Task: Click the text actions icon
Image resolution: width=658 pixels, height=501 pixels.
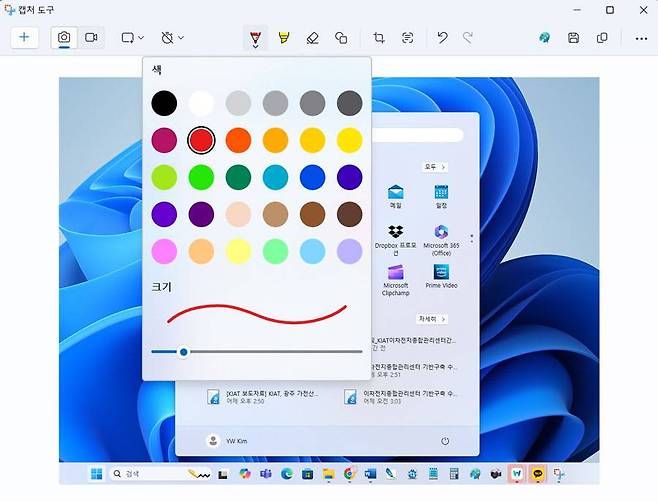Action: (x=408, y=38)
